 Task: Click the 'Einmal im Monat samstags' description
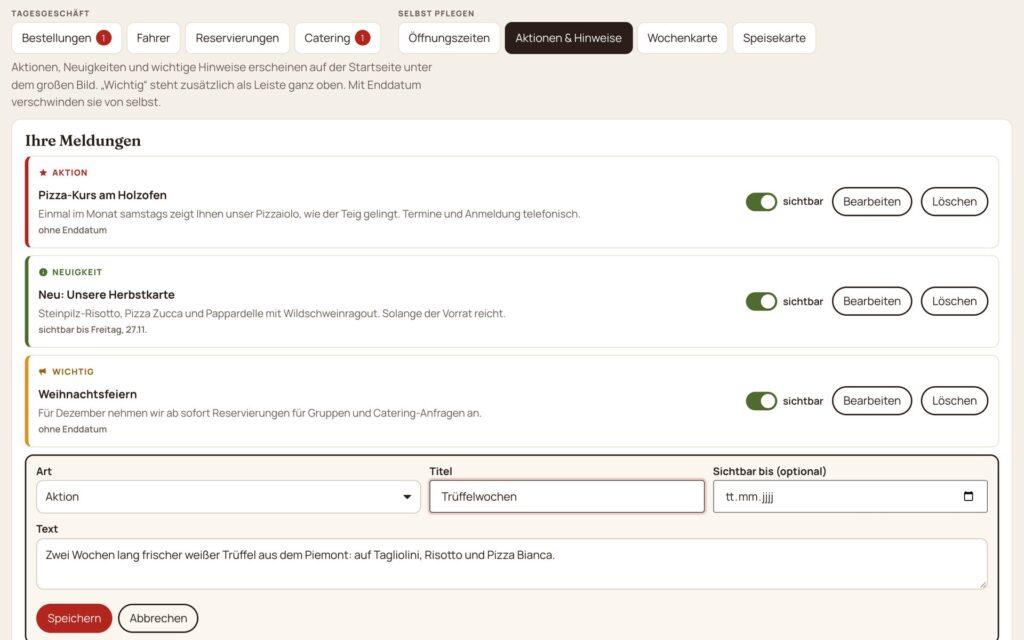click(x=309, y=214)
